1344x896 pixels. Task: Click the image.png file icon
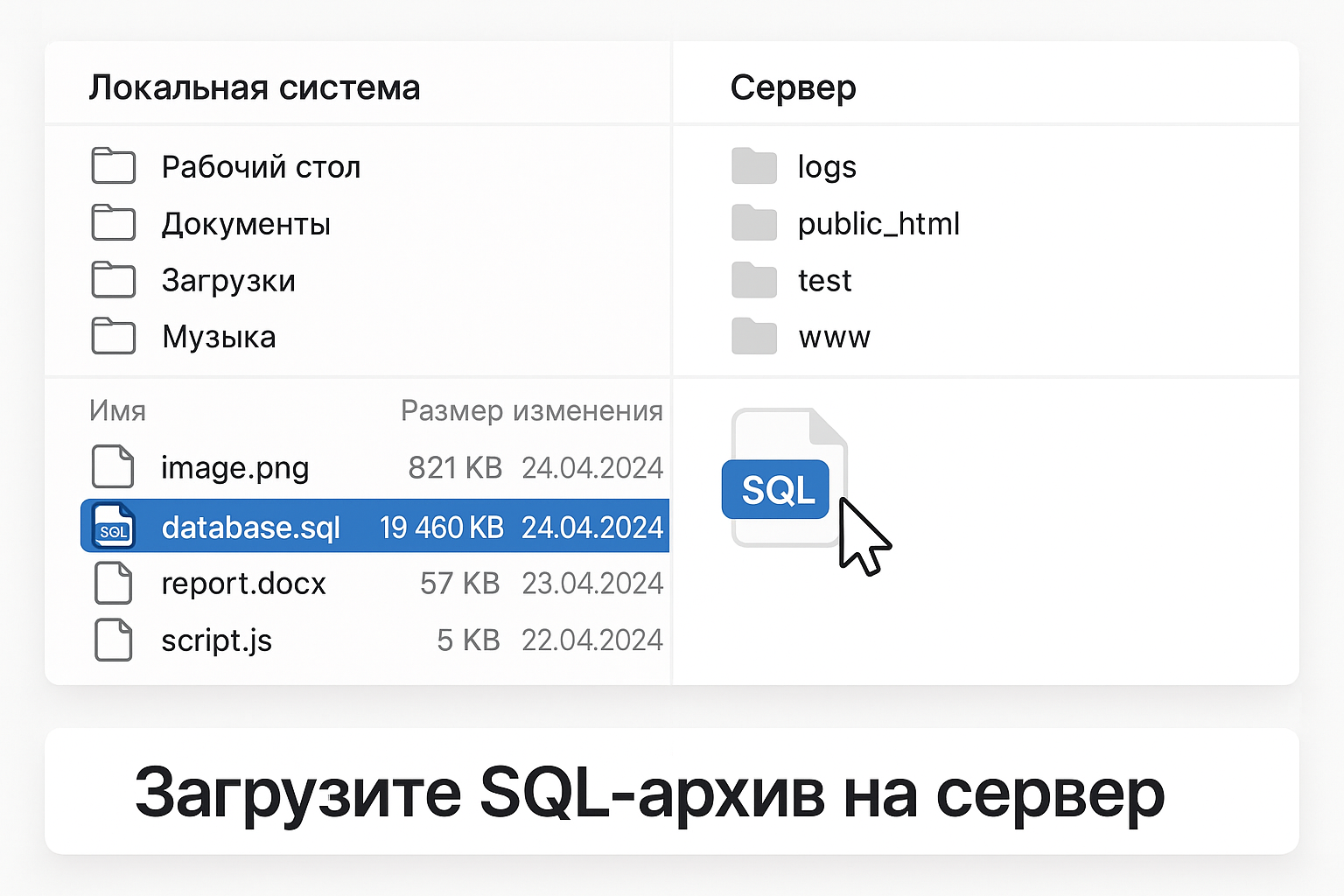pos(112,466)
